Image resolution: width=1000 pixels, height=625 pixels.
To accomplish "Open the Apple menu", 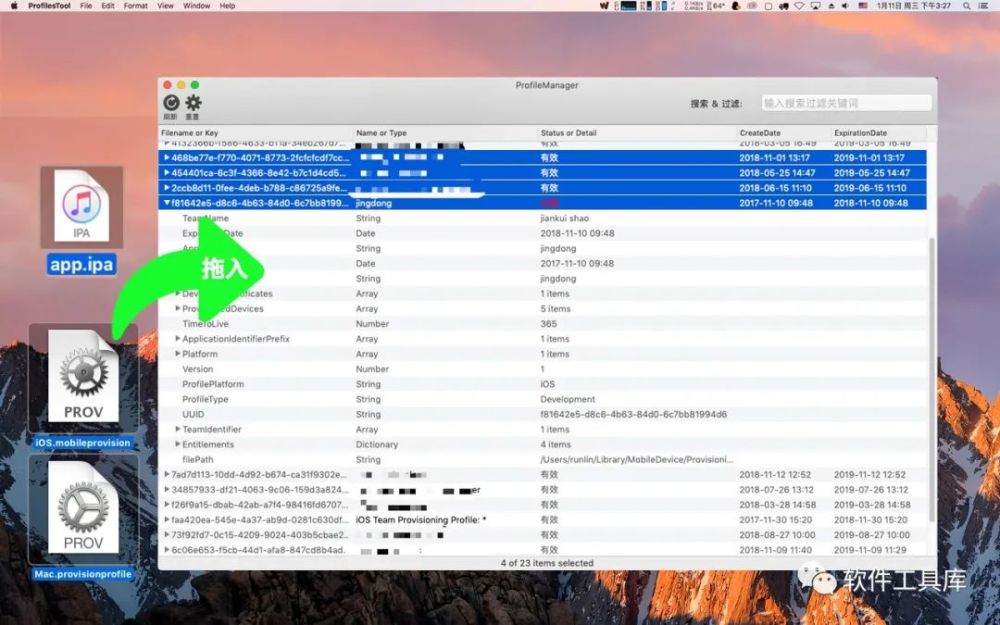I will 13,6.
